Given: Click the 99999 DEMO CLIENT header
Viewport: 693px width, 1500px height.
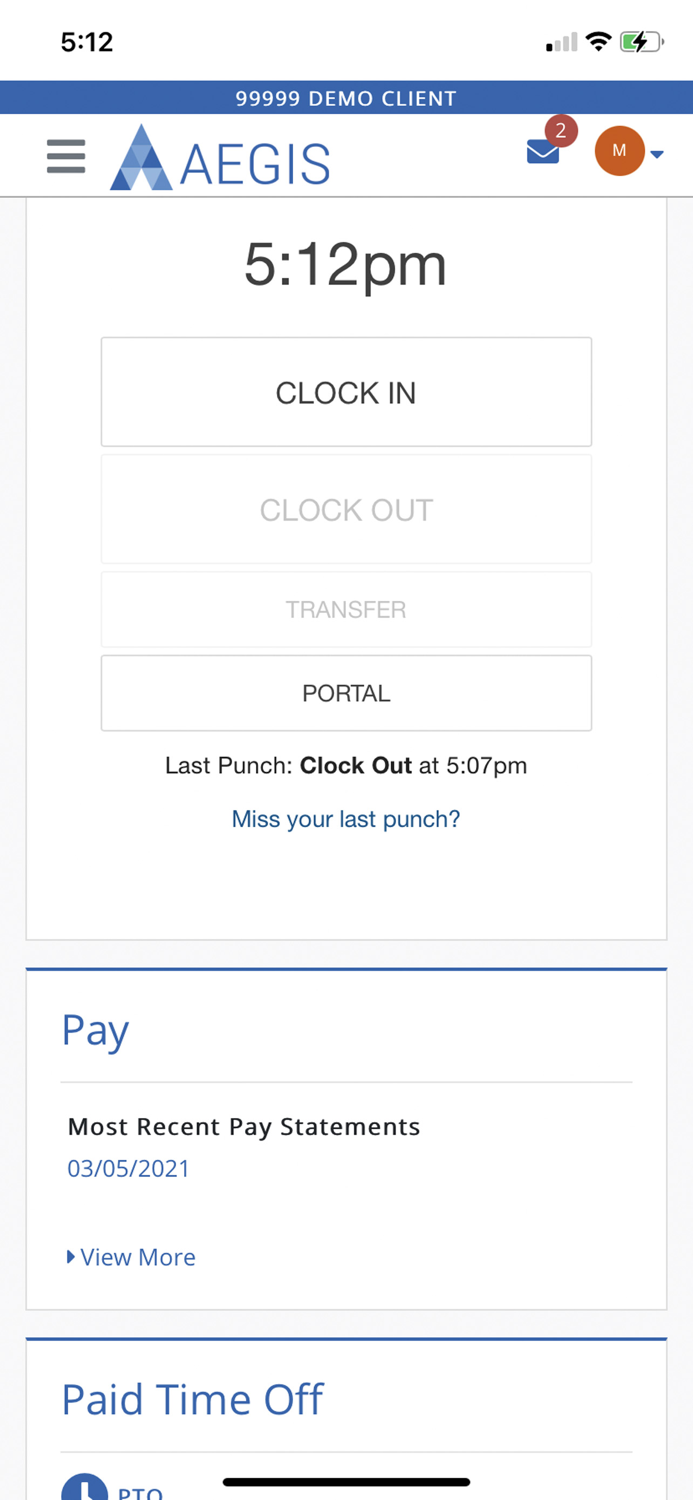Looking at the screenshot, I should 346,97.
